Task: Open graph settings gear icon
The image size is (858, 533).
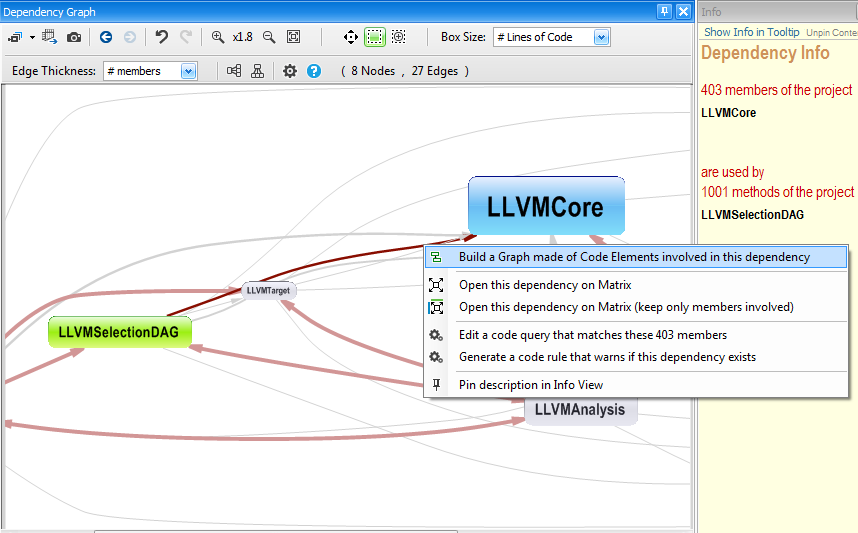Action: pyautogui.click(x=289, y=71)
